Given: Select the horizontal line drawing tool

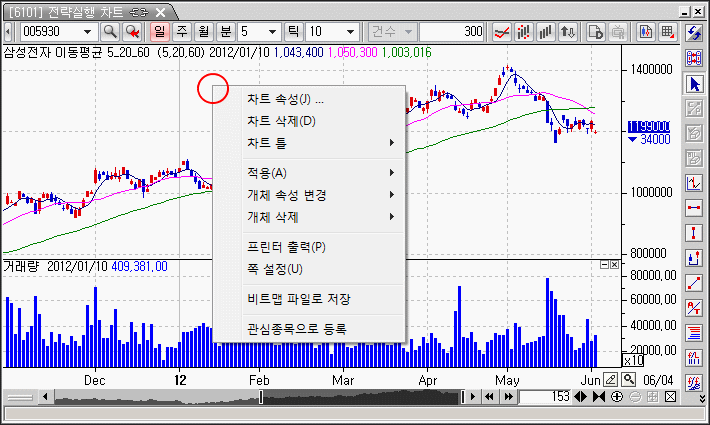Looking at the screenshot, I should (x=694, y=208).
